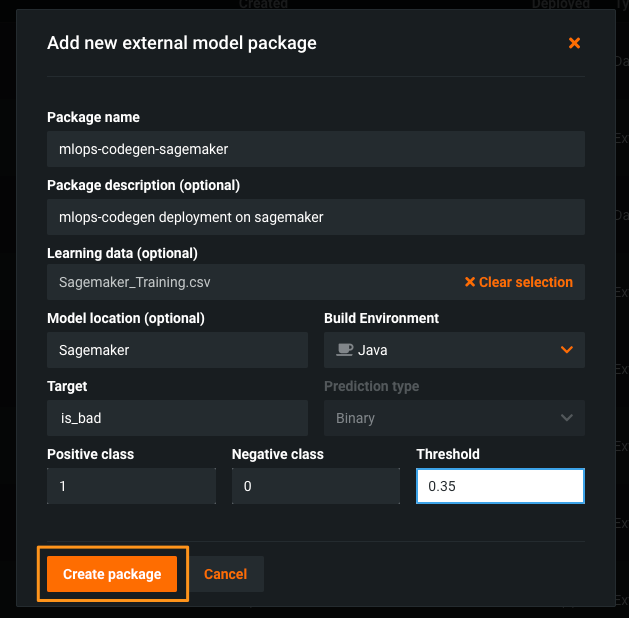Click the X icon beside Clear selection
Image resolution: width=629 pixels, height=618 pixels.
470,283
